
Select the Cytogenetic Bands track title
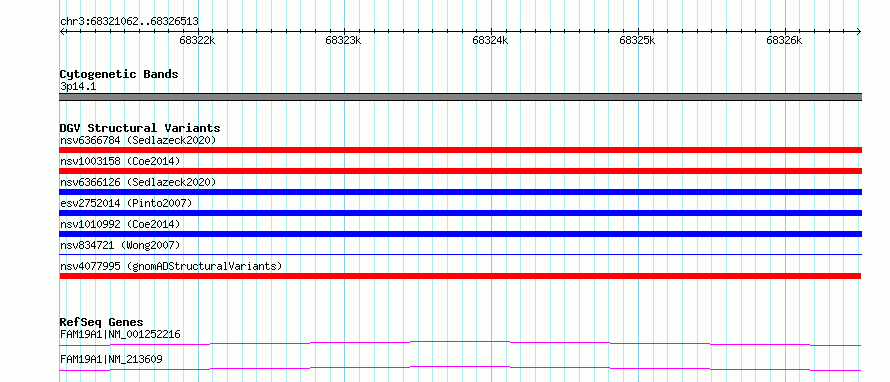tap(119, 74)
